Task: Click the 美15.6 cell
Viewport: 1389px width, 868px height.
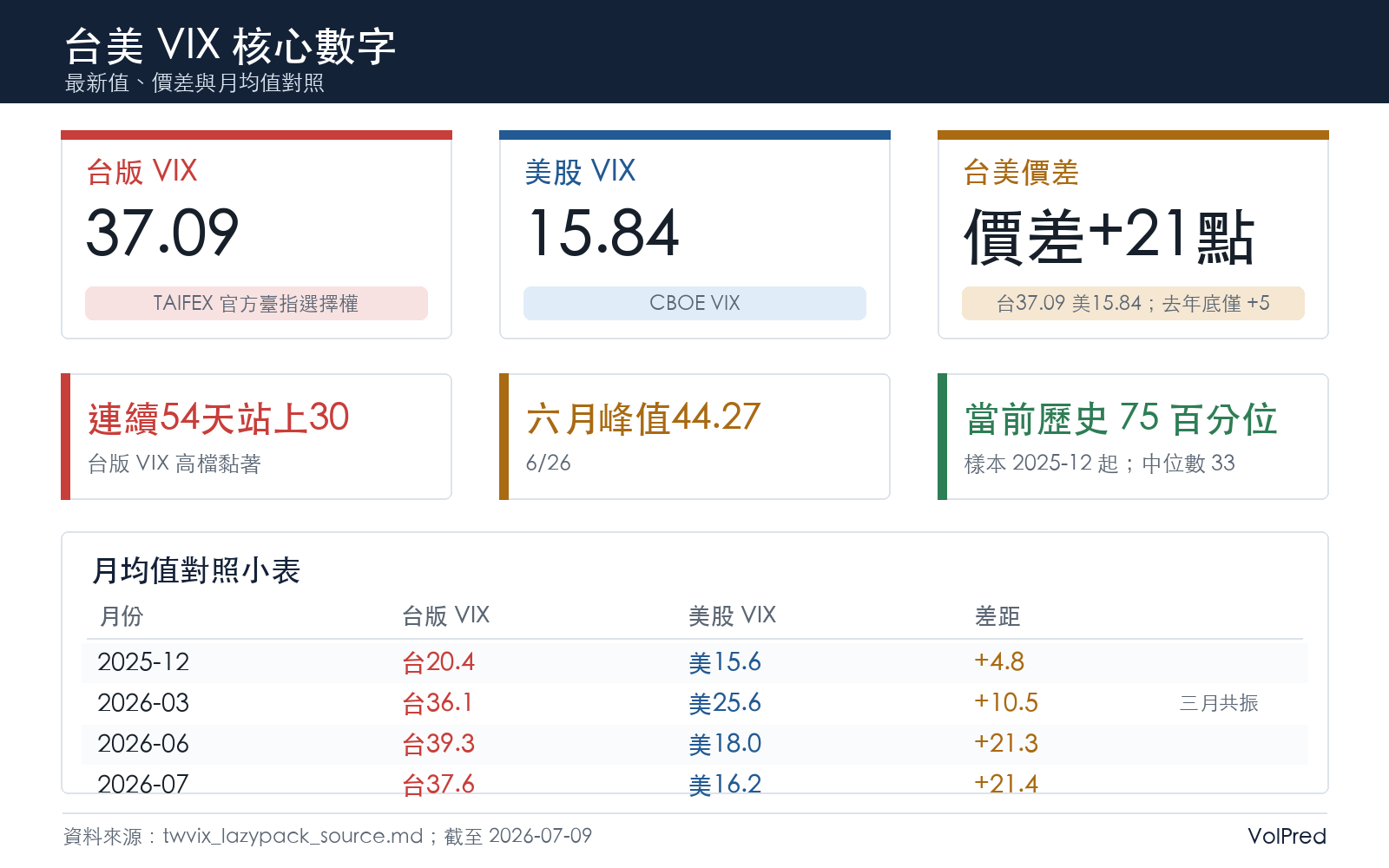Action: click(725, 662)
